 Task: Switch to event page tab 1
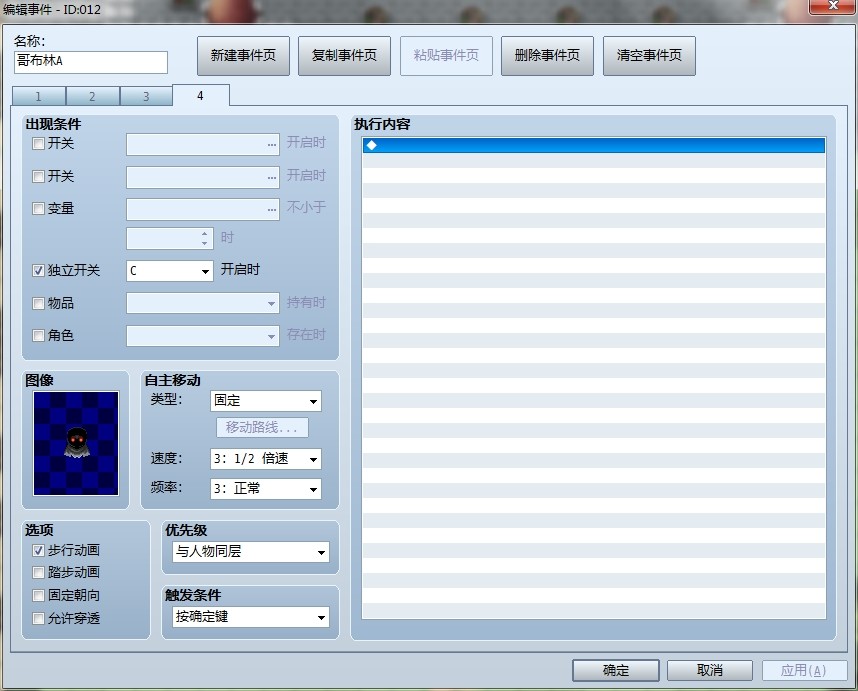[38, 96]
